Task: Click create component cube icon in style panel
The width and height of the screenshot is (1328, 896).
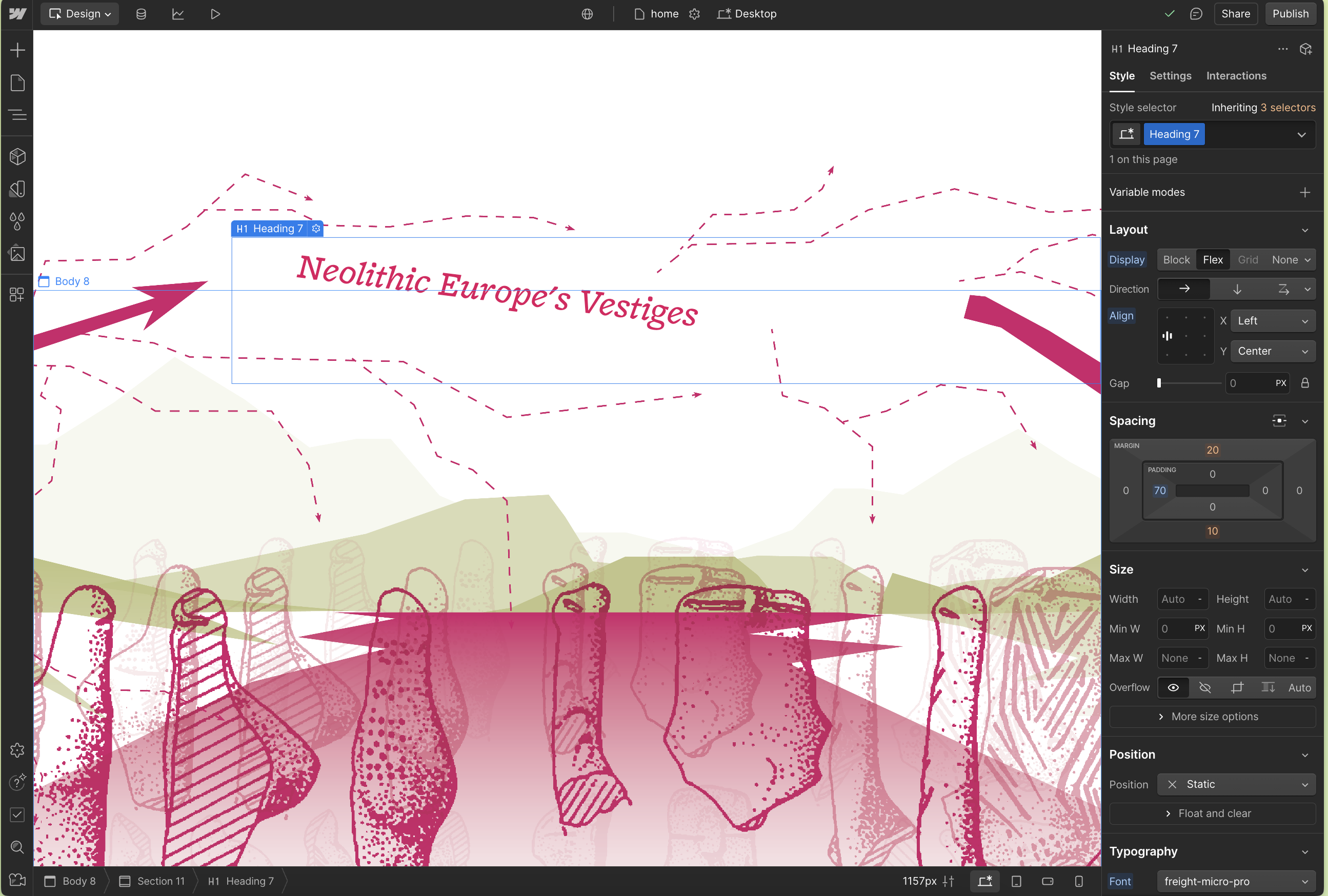Action: [1306, 49]
